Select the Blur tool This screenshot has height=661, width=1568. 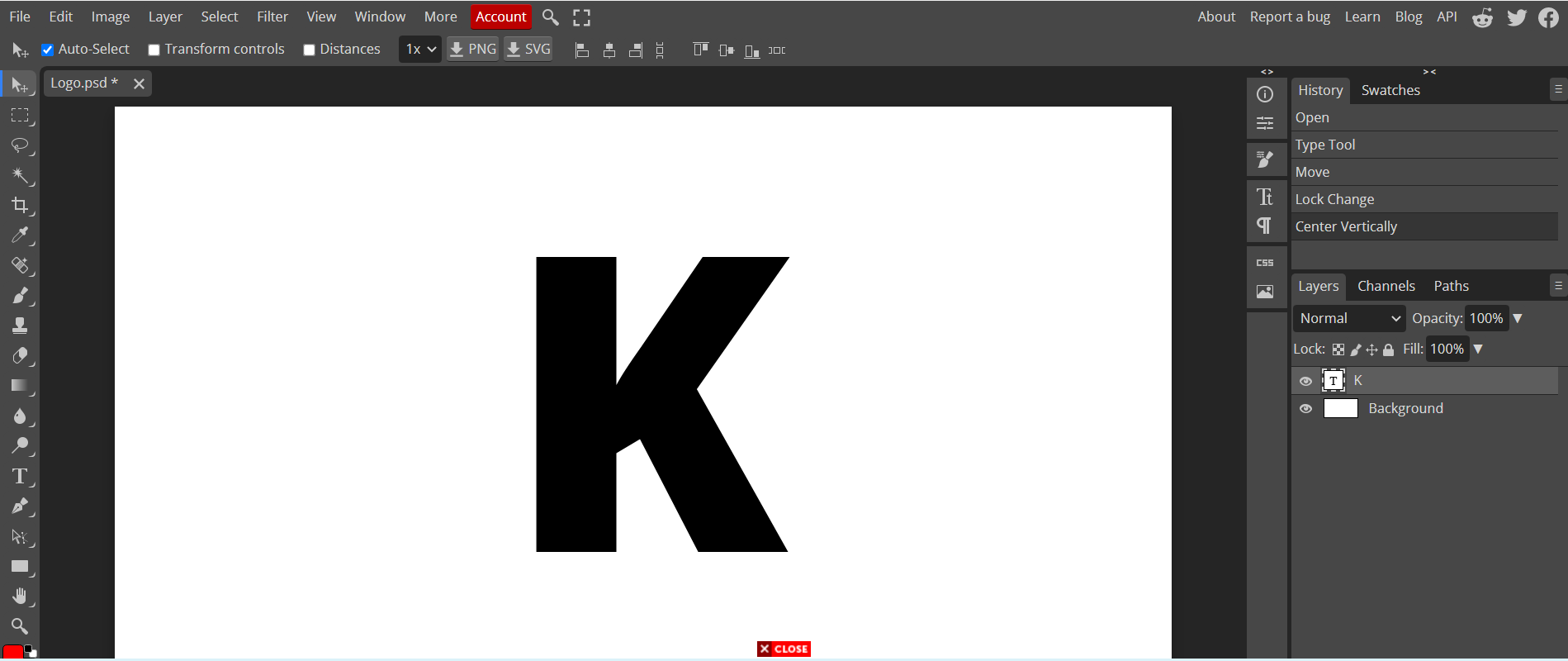pyautogui.click(x=20, y=416)
